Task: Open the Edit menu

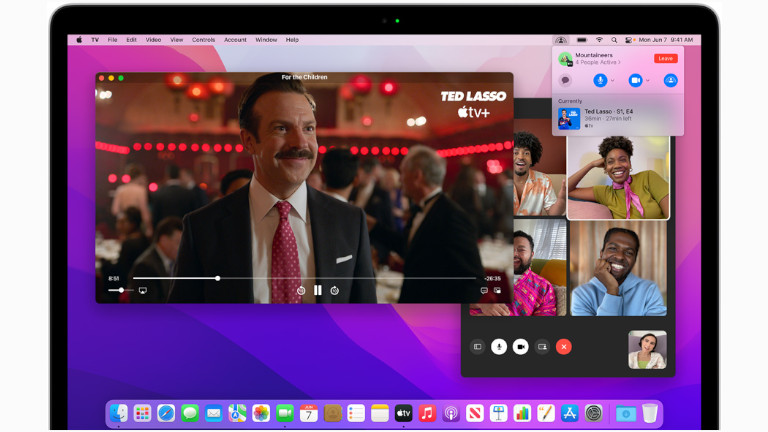Action: (x=131, y=40)
